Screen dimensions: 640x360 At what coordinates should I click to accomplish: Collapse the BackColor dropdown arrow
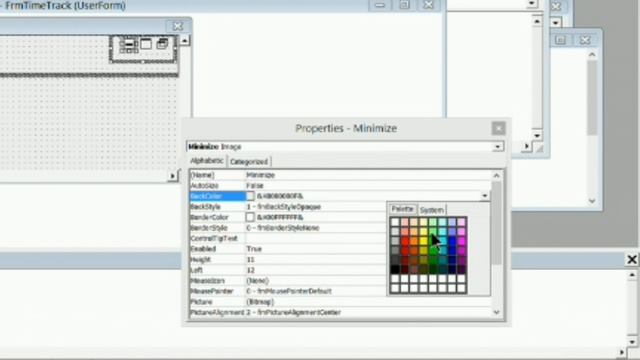click(484, 196)
